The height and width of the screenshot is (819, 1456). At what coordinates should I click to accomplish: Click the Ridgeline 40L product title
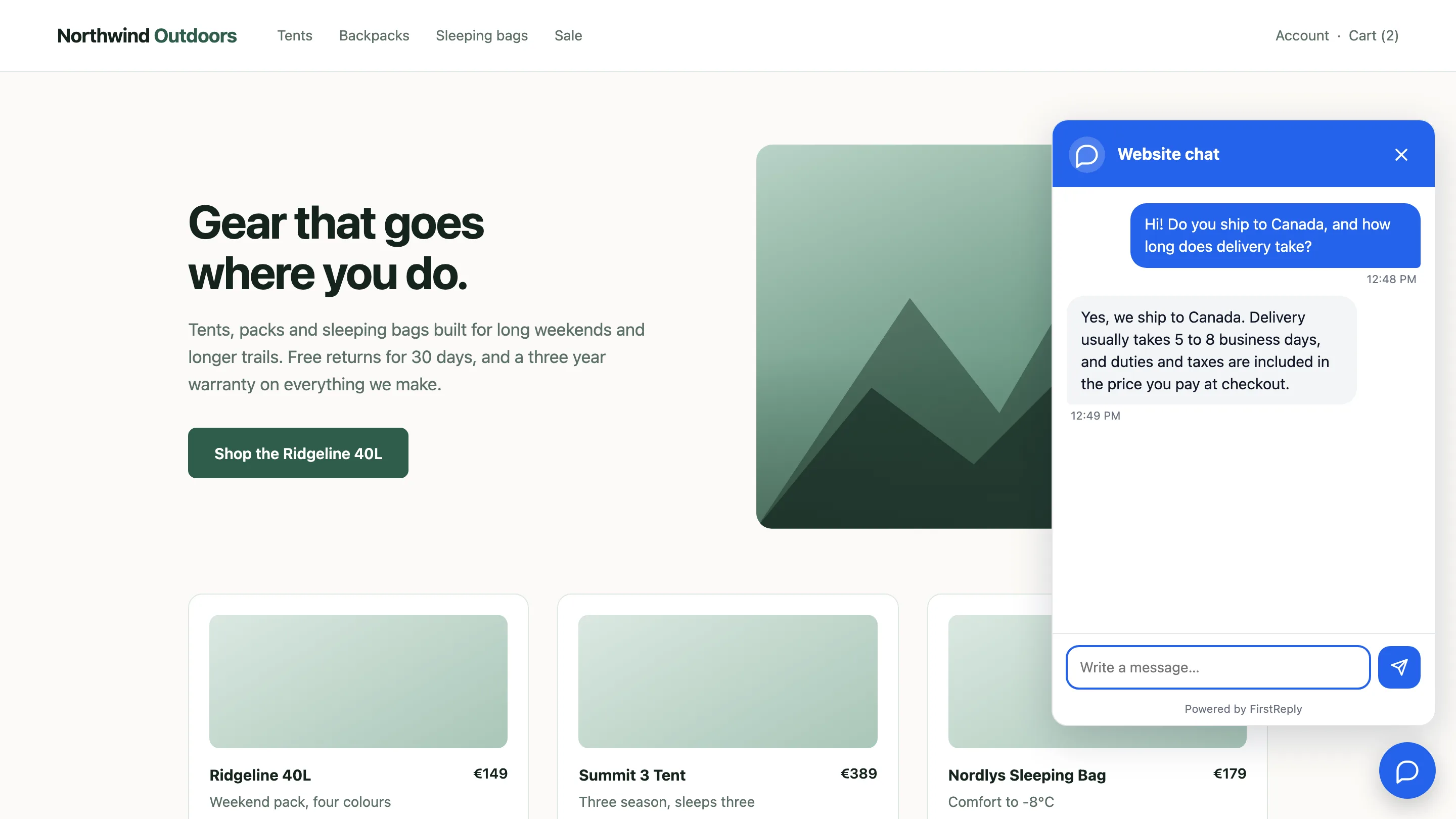260,775
